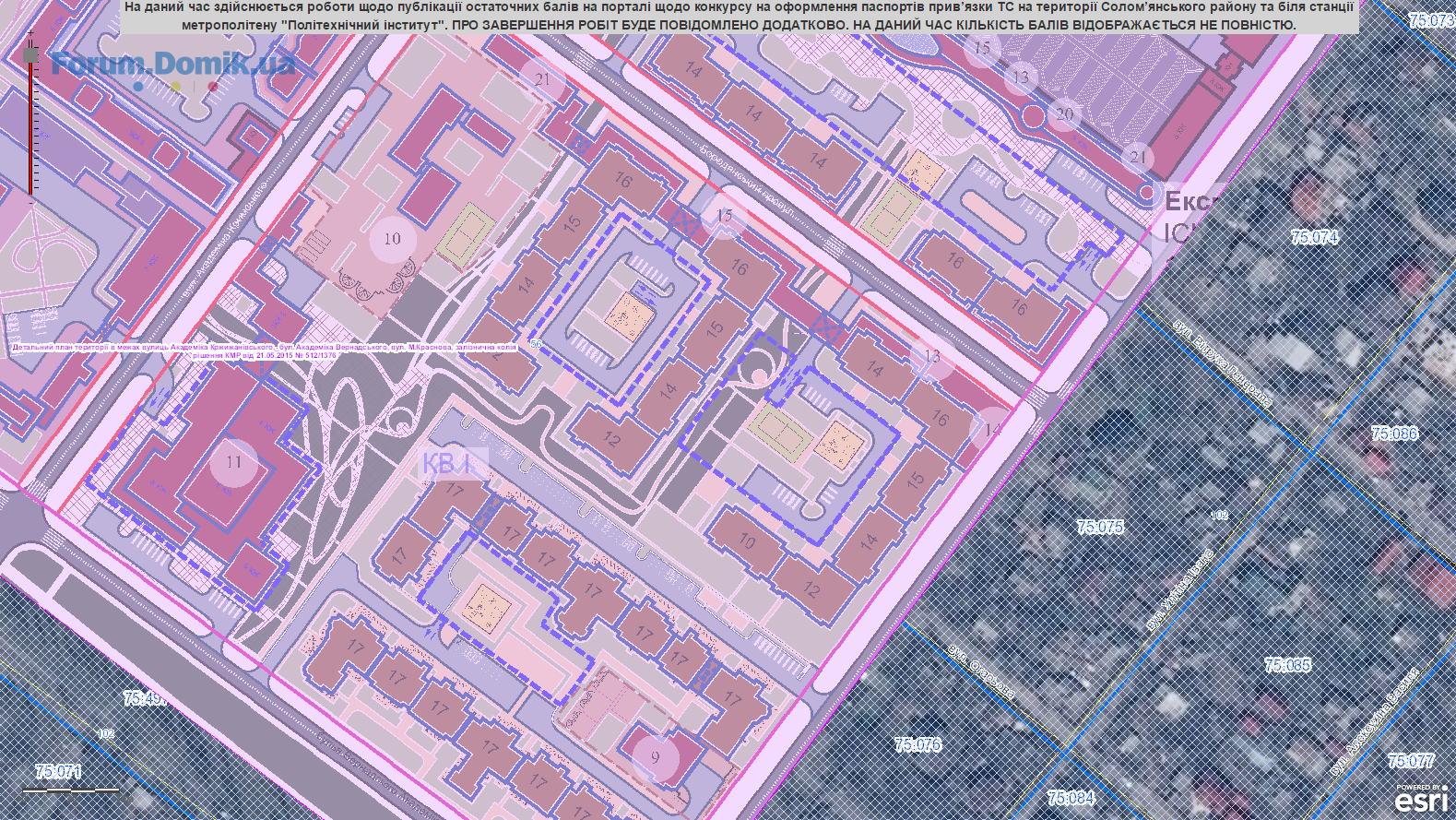Select cadastral zone label 75:085

pyautogui.click(x=1288, y=664)
